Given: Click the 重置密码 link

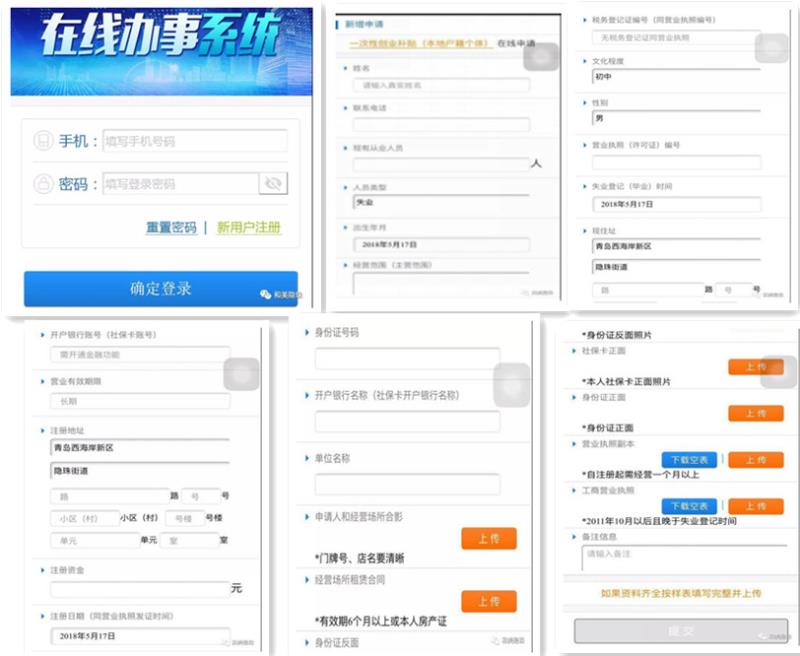Looking at the screenshot, I should (171, 227).
